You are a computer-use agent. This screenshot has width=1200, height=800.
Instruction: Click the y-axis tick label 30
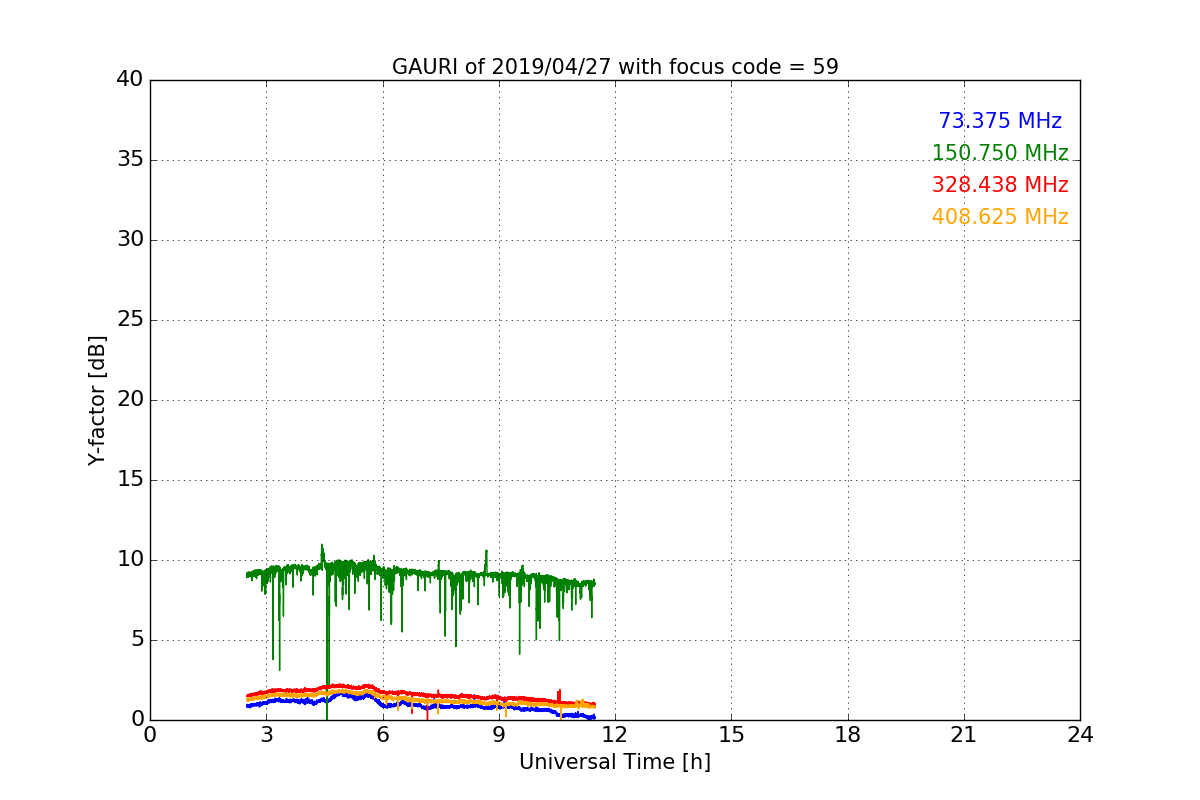(130, 240)
